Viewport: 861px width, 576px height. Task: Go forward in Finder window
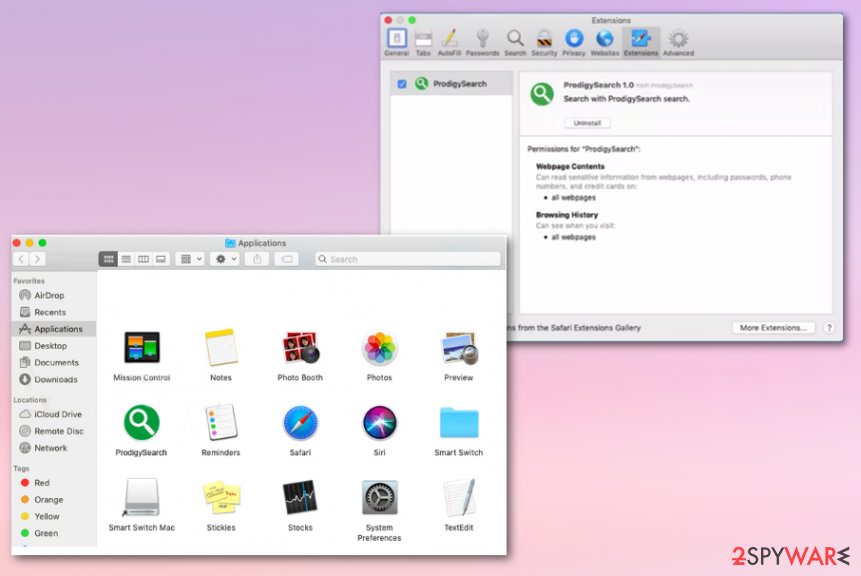click(x=37, y=259)
